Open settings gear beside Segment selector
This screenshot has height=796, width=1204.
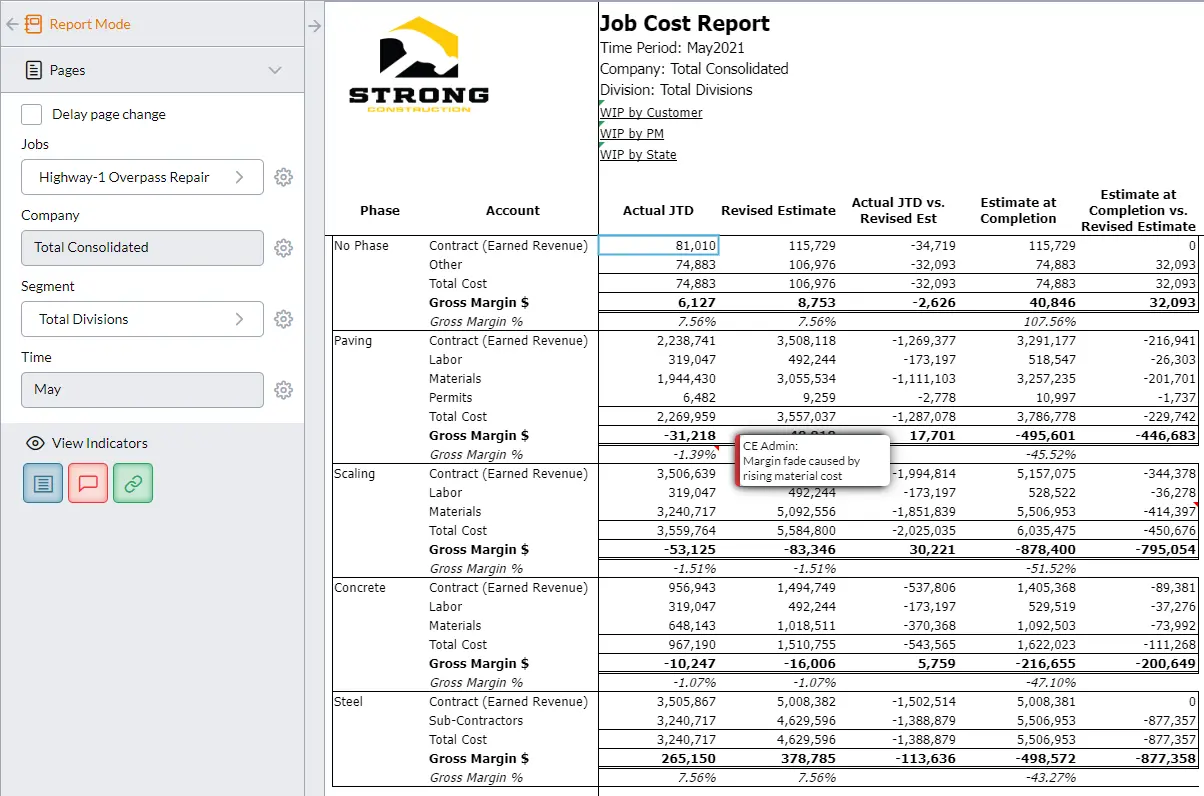(284, 319)
